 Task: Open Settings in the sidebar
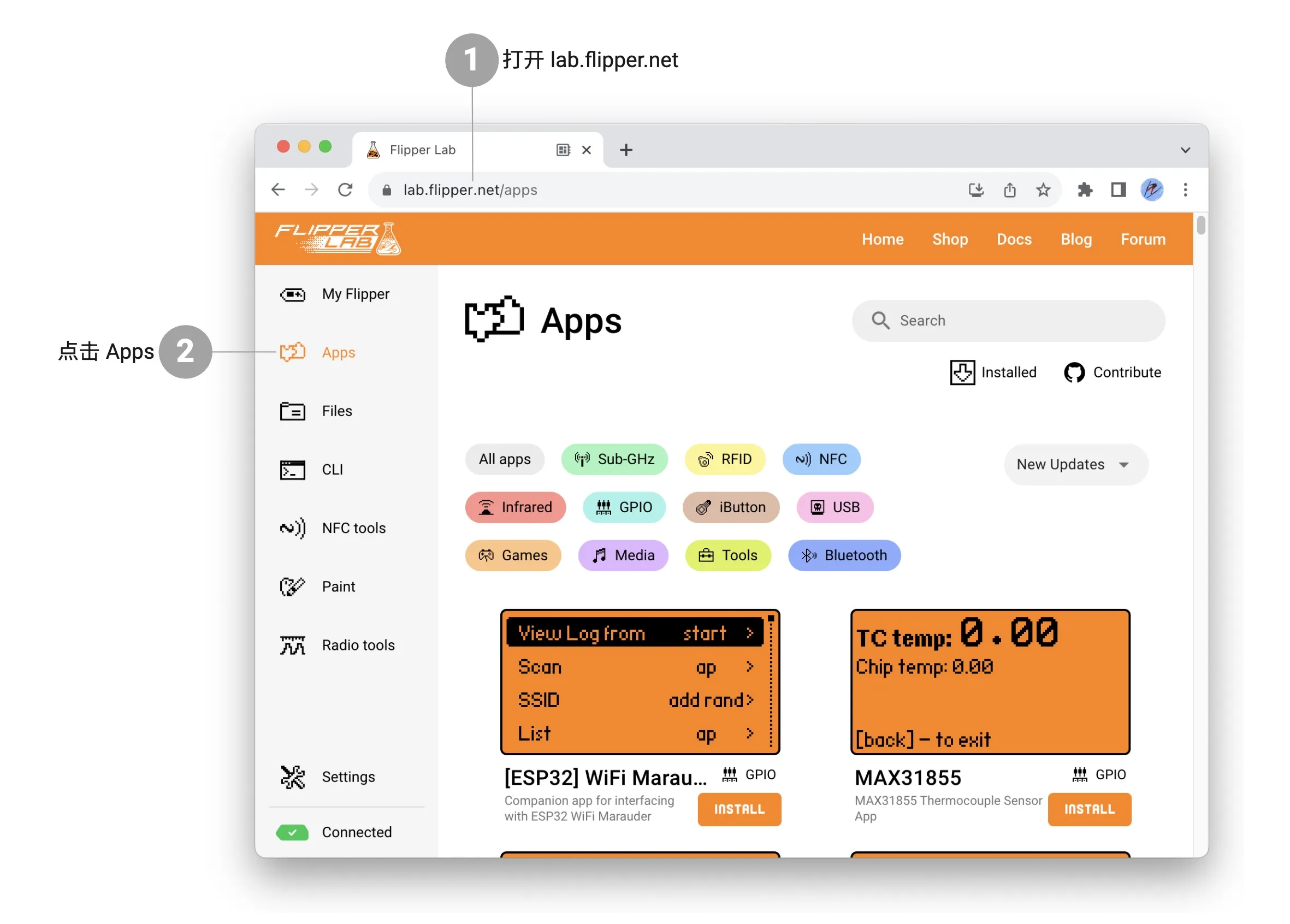point(328,777)
